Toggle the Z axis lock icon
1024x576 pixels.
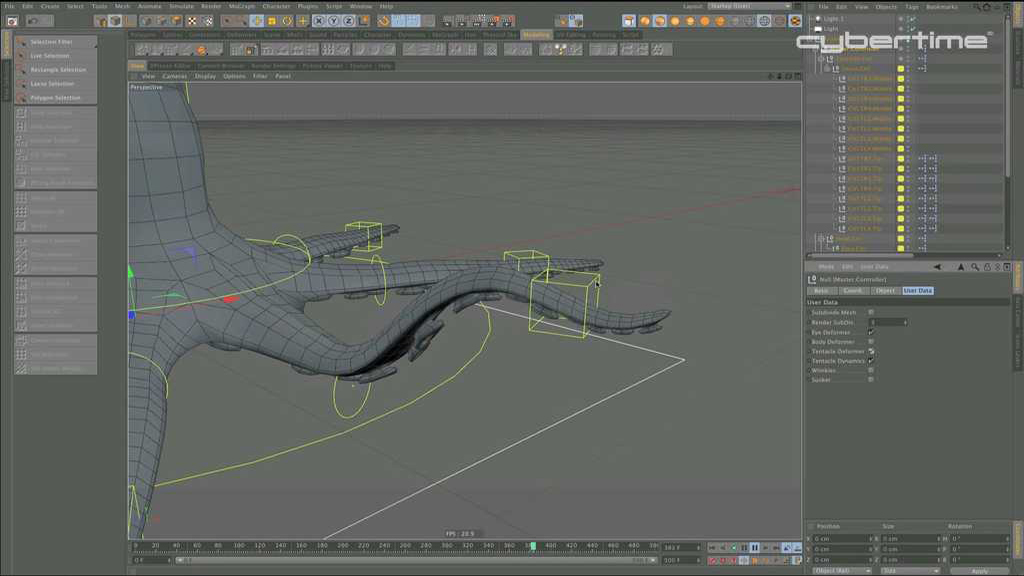tap(349, 21)
